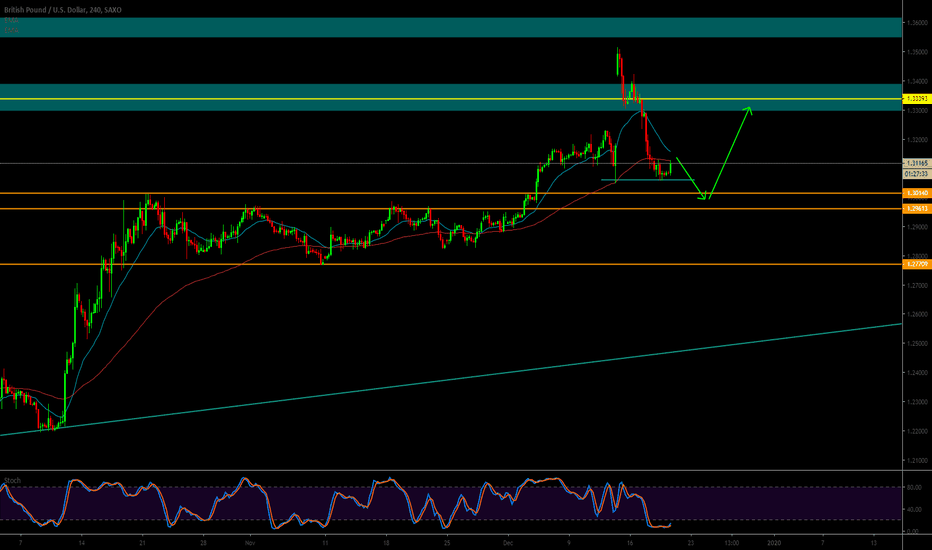Click the yellow 1.33393 price label
Viewport: 932px width, 550px height.
915,99
